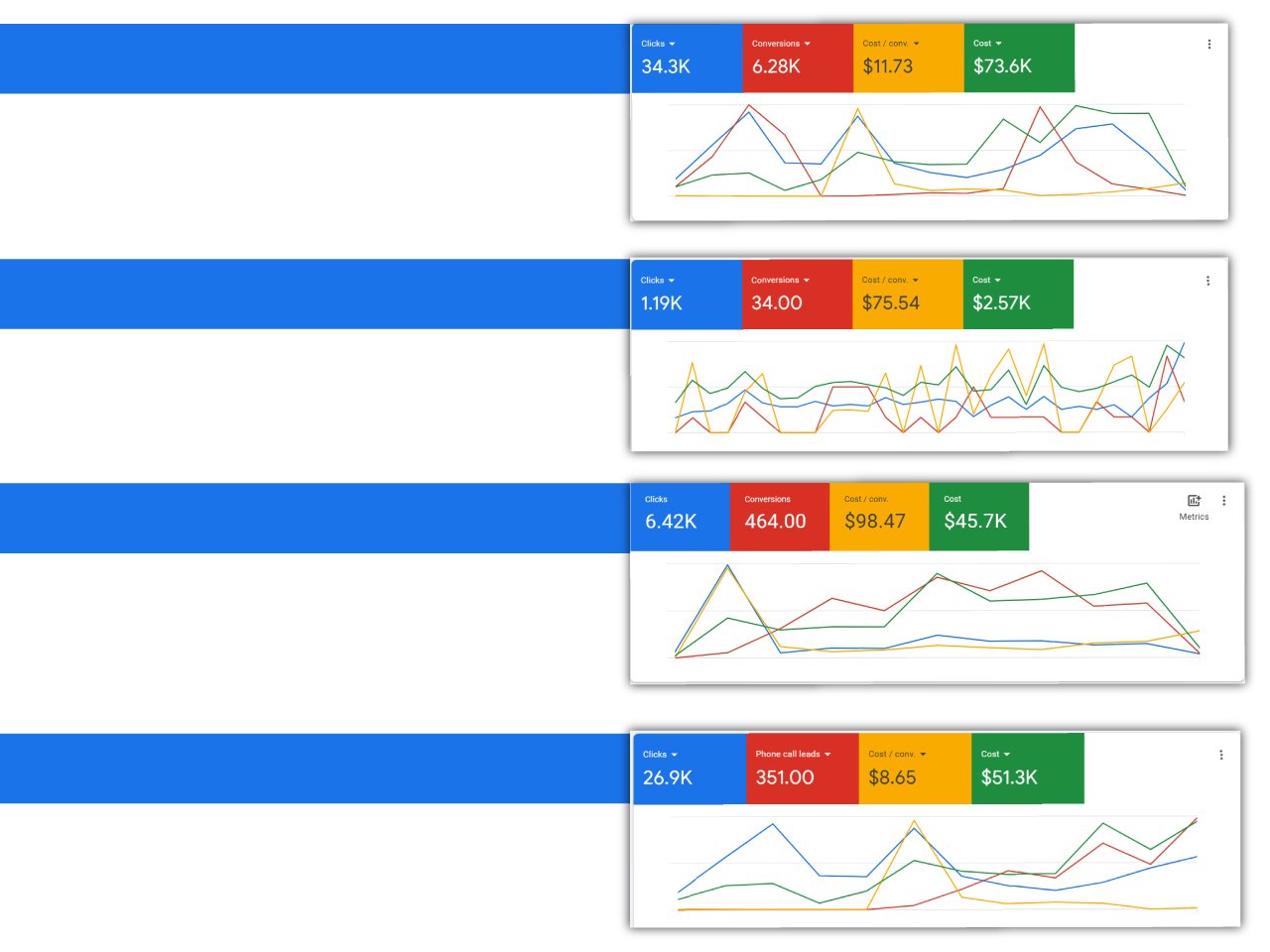Click the Clicks 26.9K metric tile
1270x952 pixels.
click(x=689, y=769)
